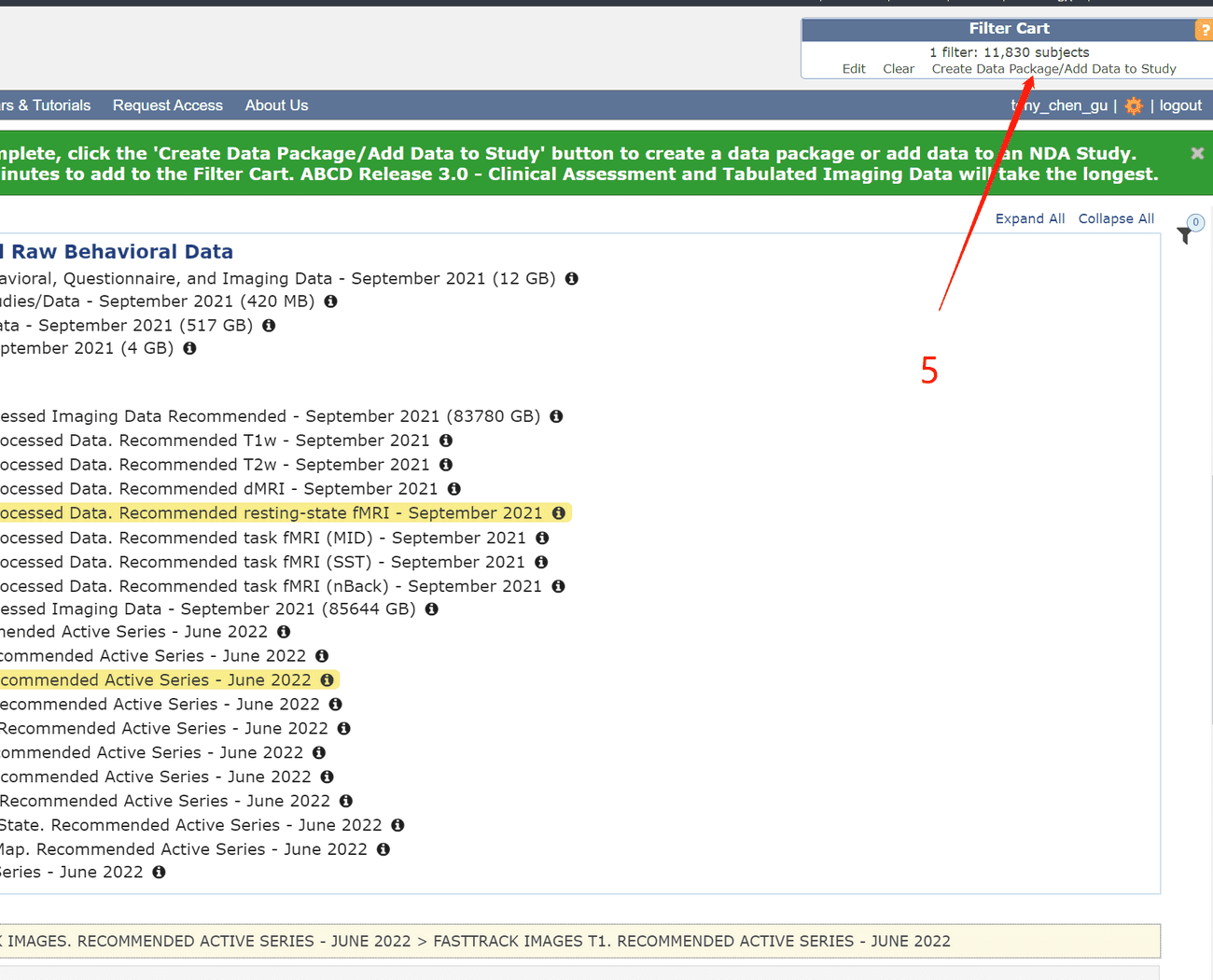Expand All data categories
1213x980 pixels.
1029,218
